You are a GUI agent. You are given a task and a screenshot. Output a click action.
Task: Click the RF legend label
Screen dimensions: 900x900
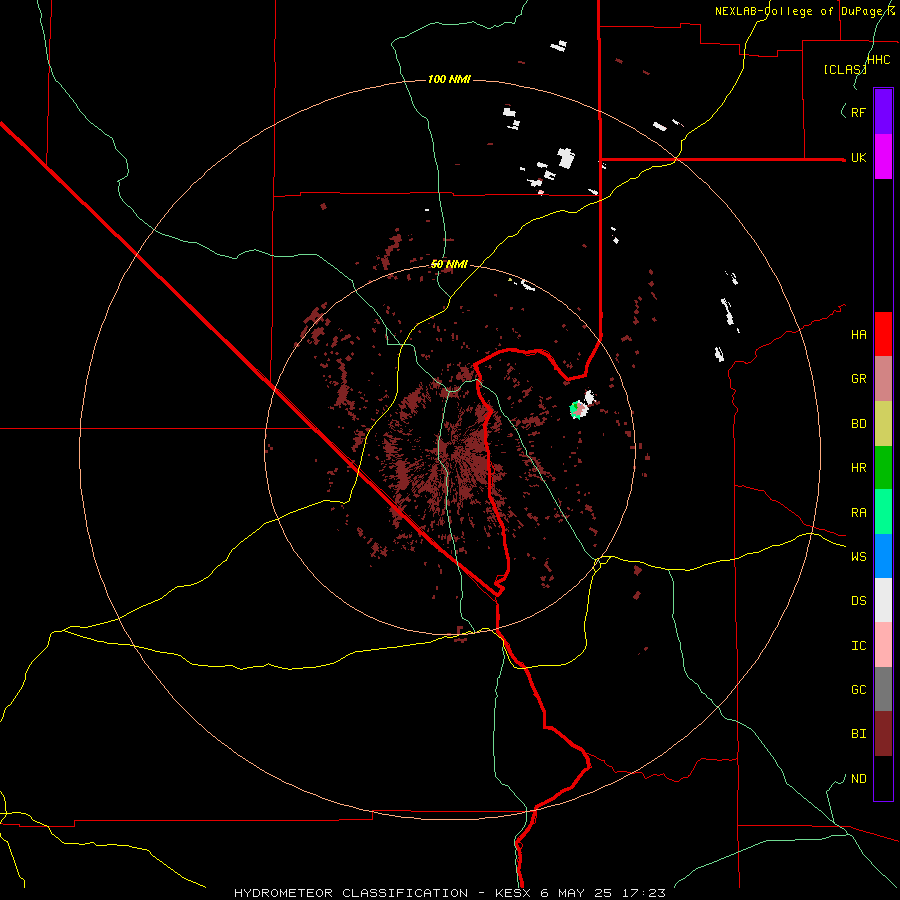click(x=859, y=113)
